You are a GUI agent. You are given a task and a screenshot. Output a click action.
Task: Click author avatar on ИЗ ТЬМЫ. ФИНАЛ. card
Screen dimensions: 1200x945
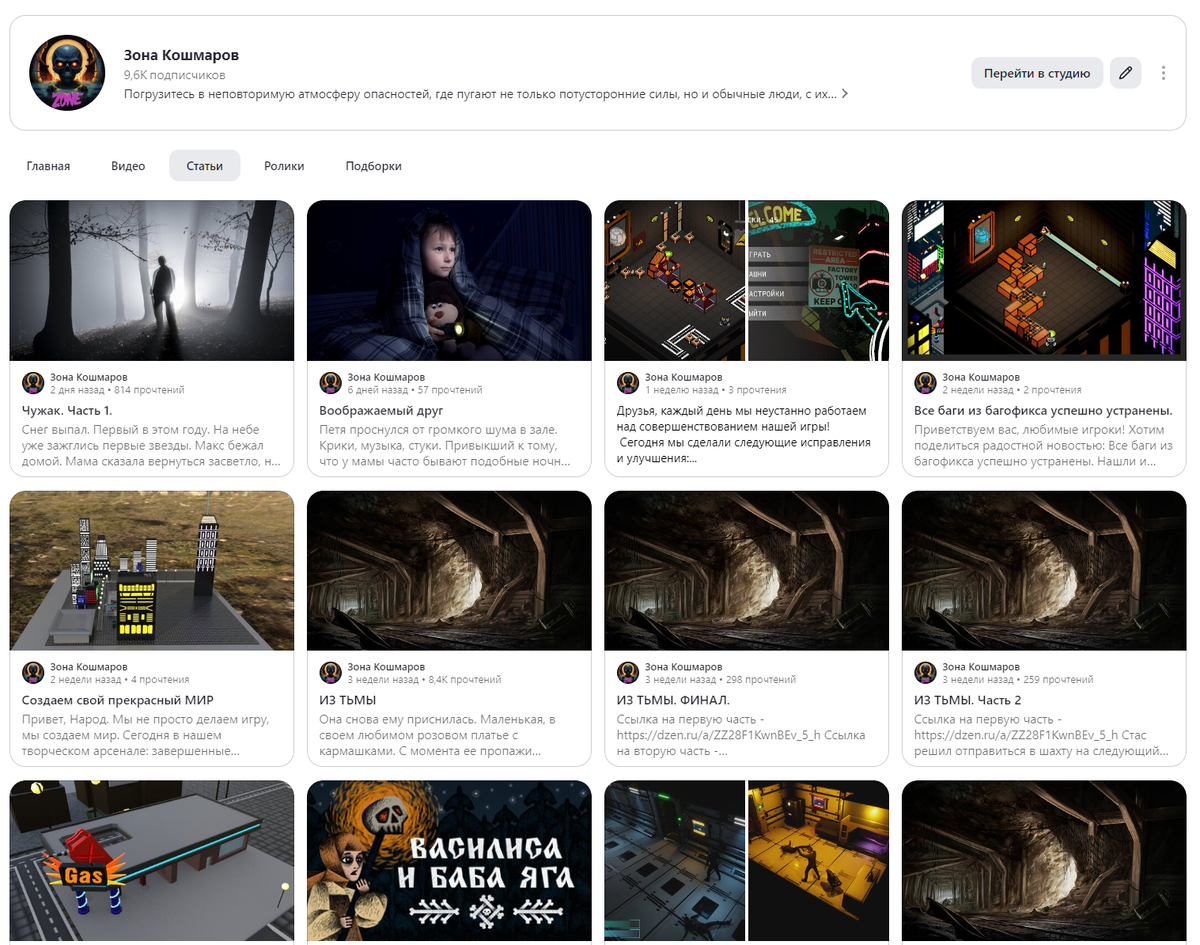[x=628, y=673]
